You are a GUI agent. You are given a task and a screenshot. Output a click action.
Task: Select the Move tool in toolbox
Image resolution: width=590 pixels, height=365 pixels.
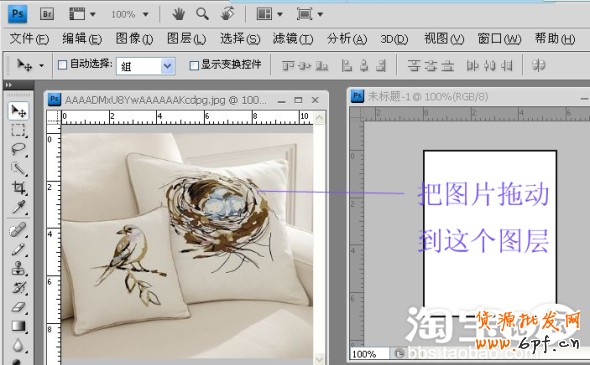(x=18, y=111)
